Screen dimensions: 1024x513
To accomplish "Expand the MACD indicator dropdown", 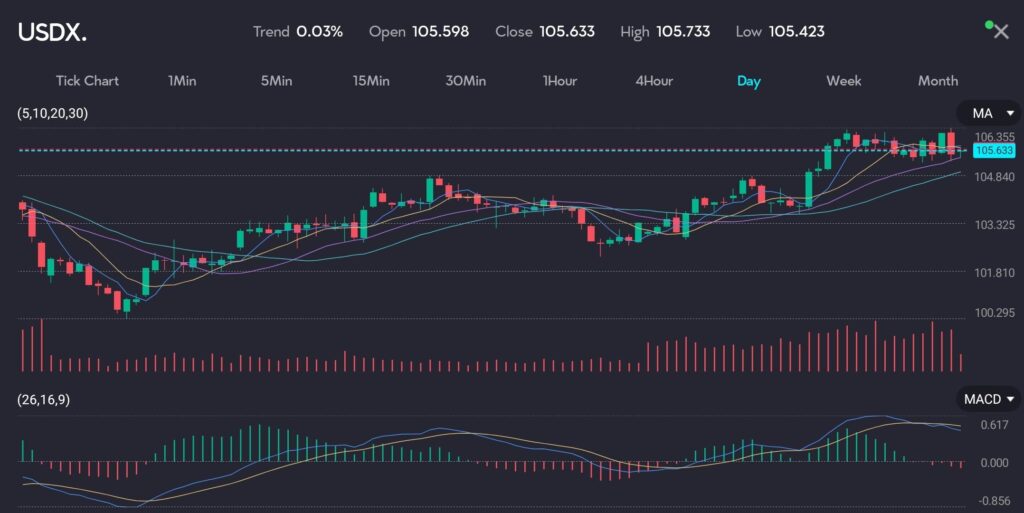I will click(x=989, y=399).
